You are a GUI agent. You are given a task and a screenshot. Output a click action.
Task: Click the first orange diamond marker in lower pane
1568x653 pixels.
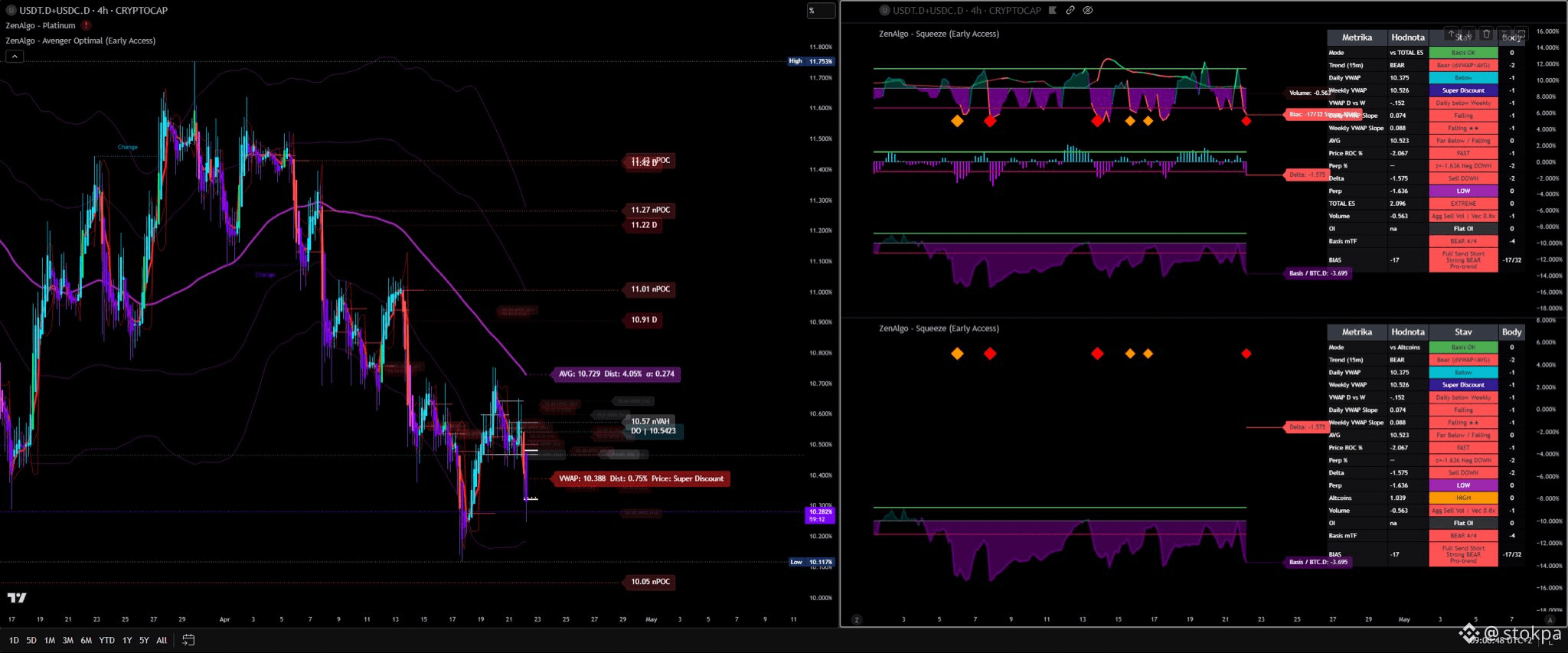(957, 354)
